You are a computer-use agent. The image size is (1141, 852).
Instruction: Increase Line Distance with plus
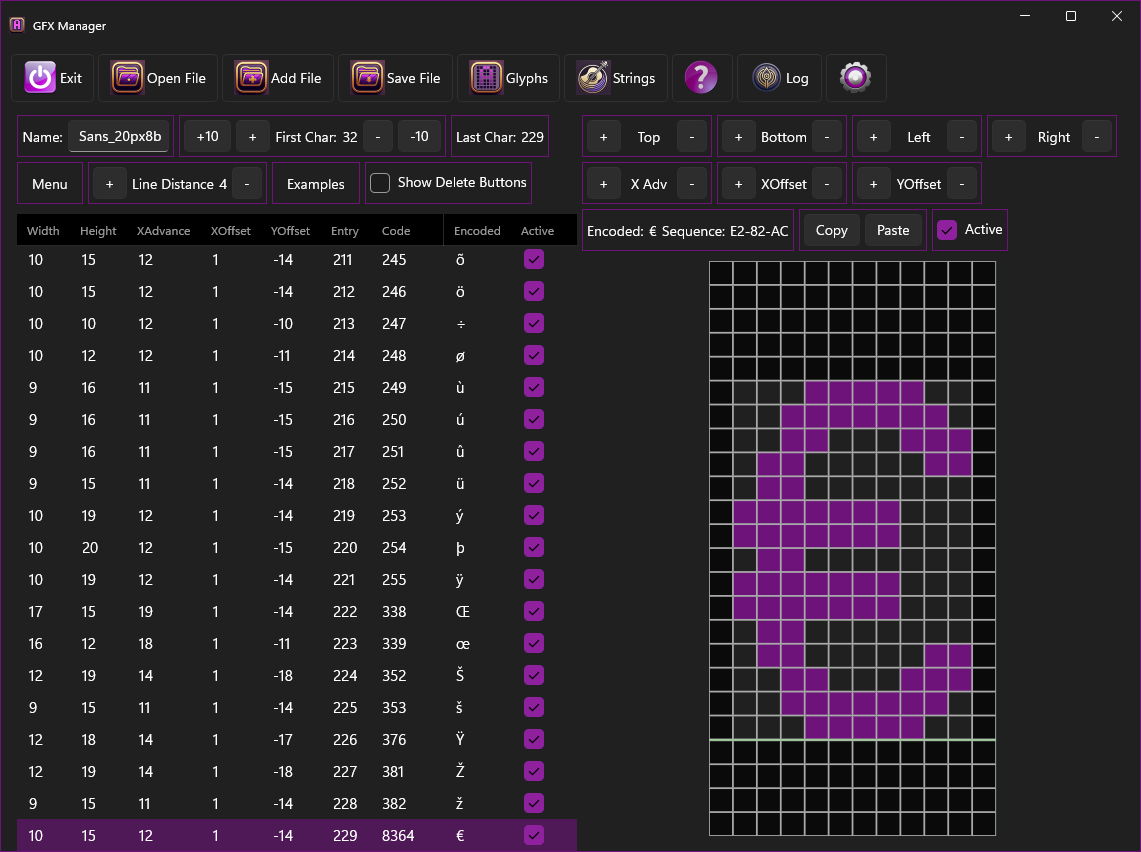(109, 184)
